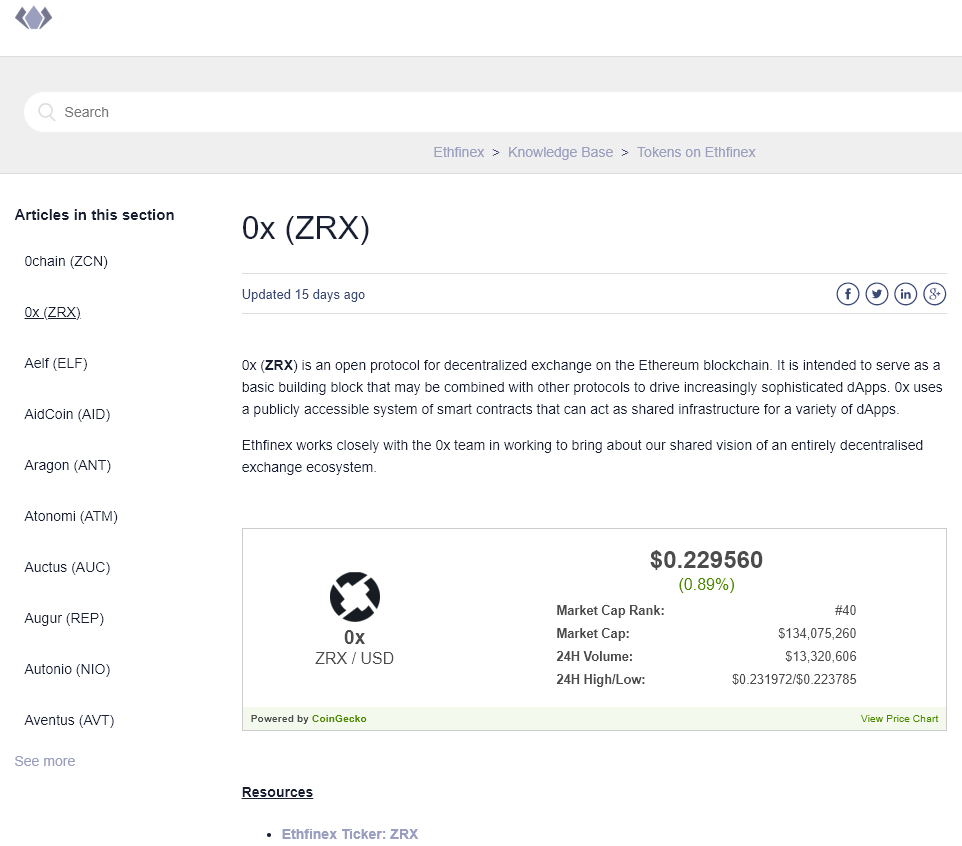
Task: Share the article on Twitter
Action: tap(876, 293)
